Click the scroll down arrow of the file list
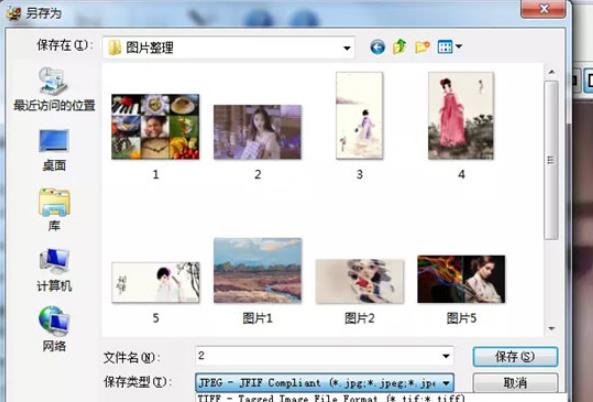 click(x=551, y=329)
